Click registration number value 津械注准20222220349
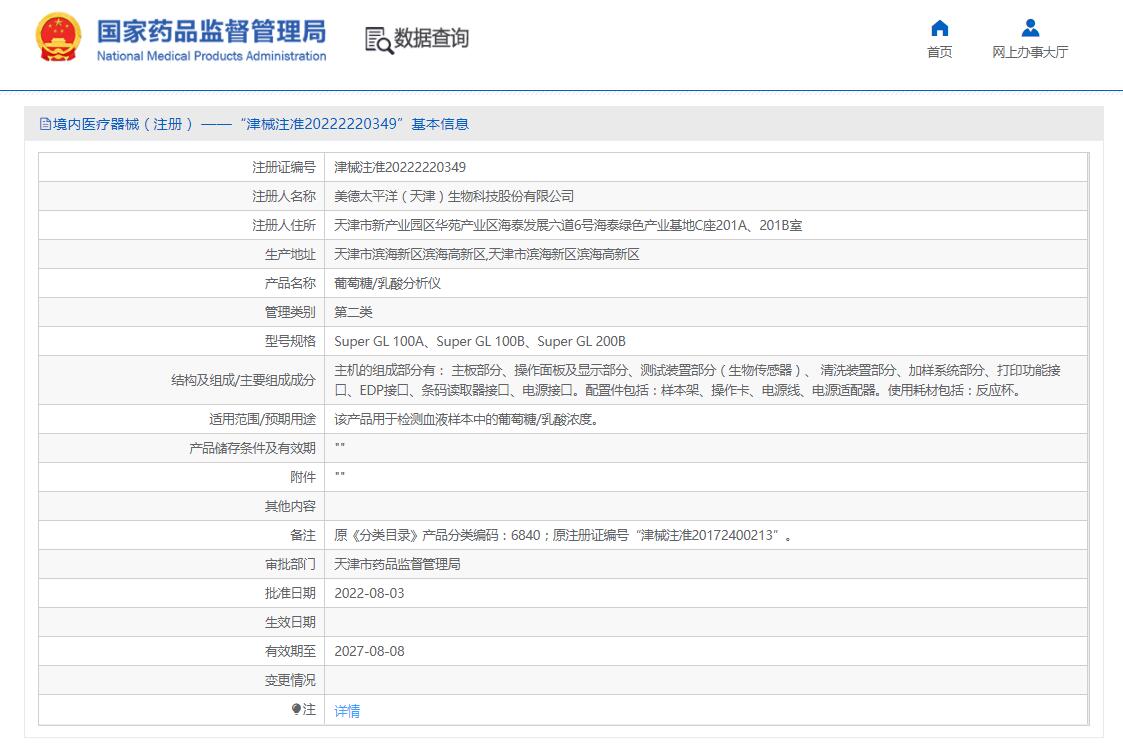The width and height of the screenshot is (1123, 744). [x=400, y=167]
